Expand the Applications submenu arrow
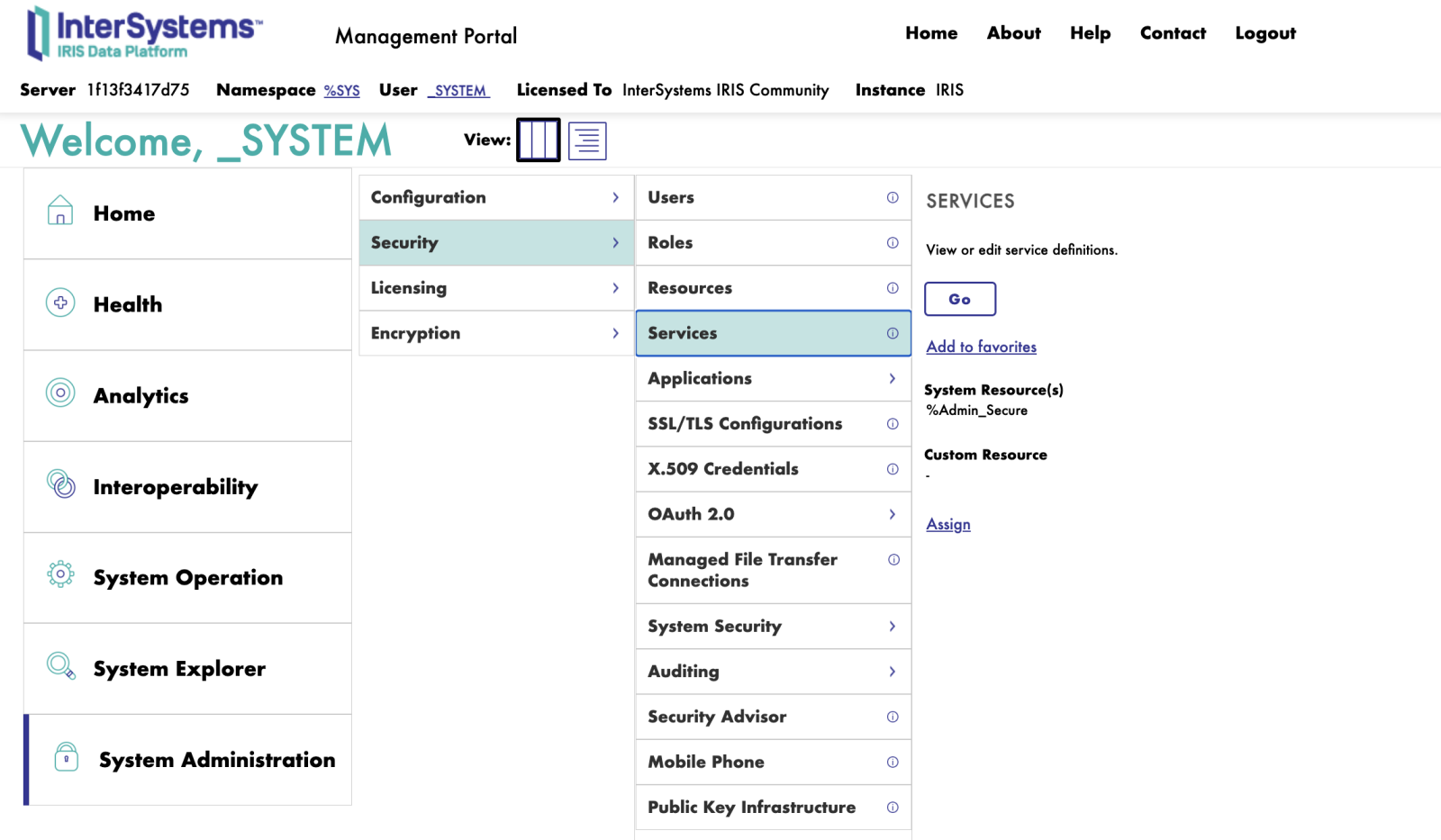This screenshot has height=840, width=1441. click(x=892, y=378)
